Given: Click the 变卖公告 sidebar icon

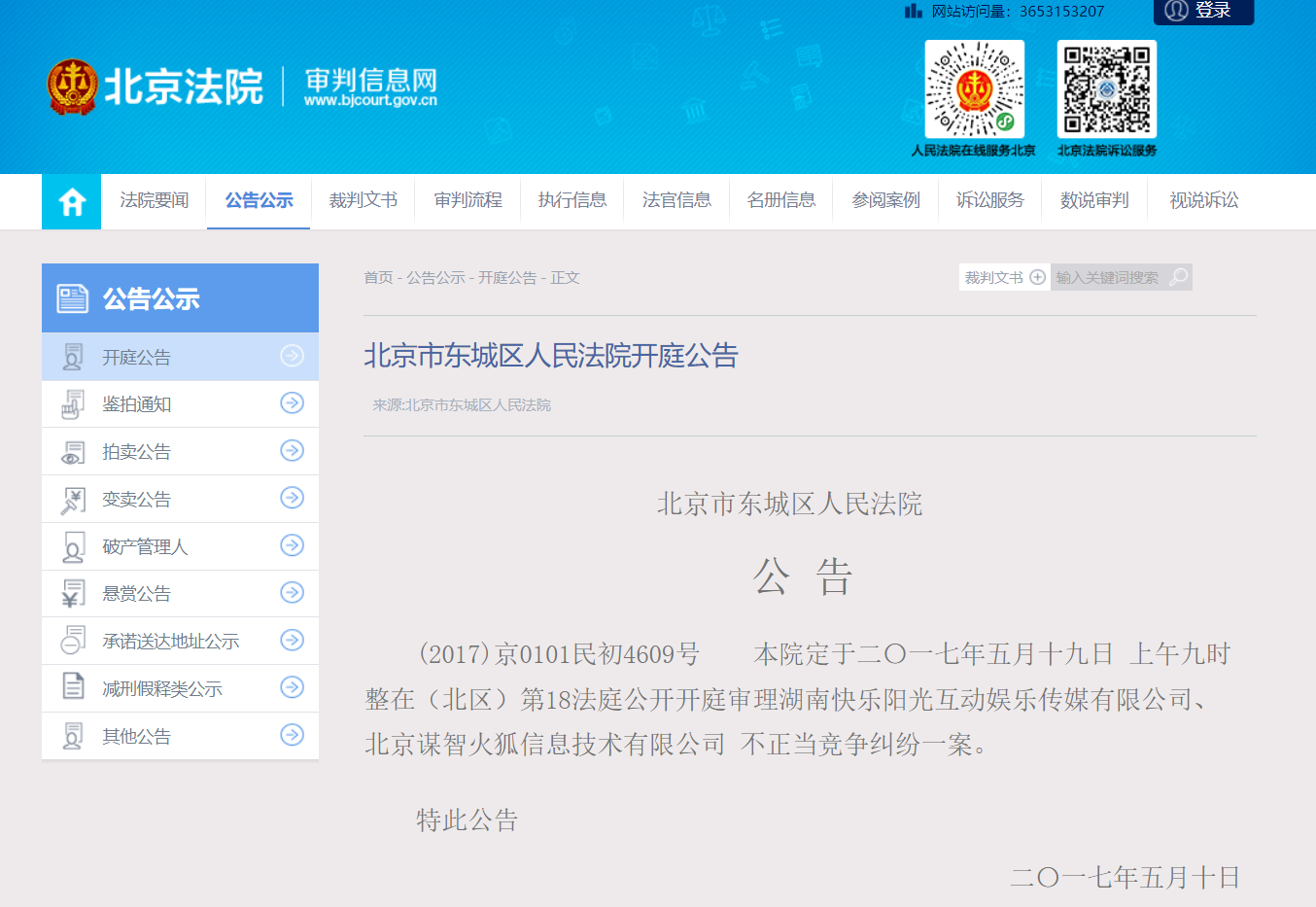Looking at the screenshot, I should [x=73, y=500].
